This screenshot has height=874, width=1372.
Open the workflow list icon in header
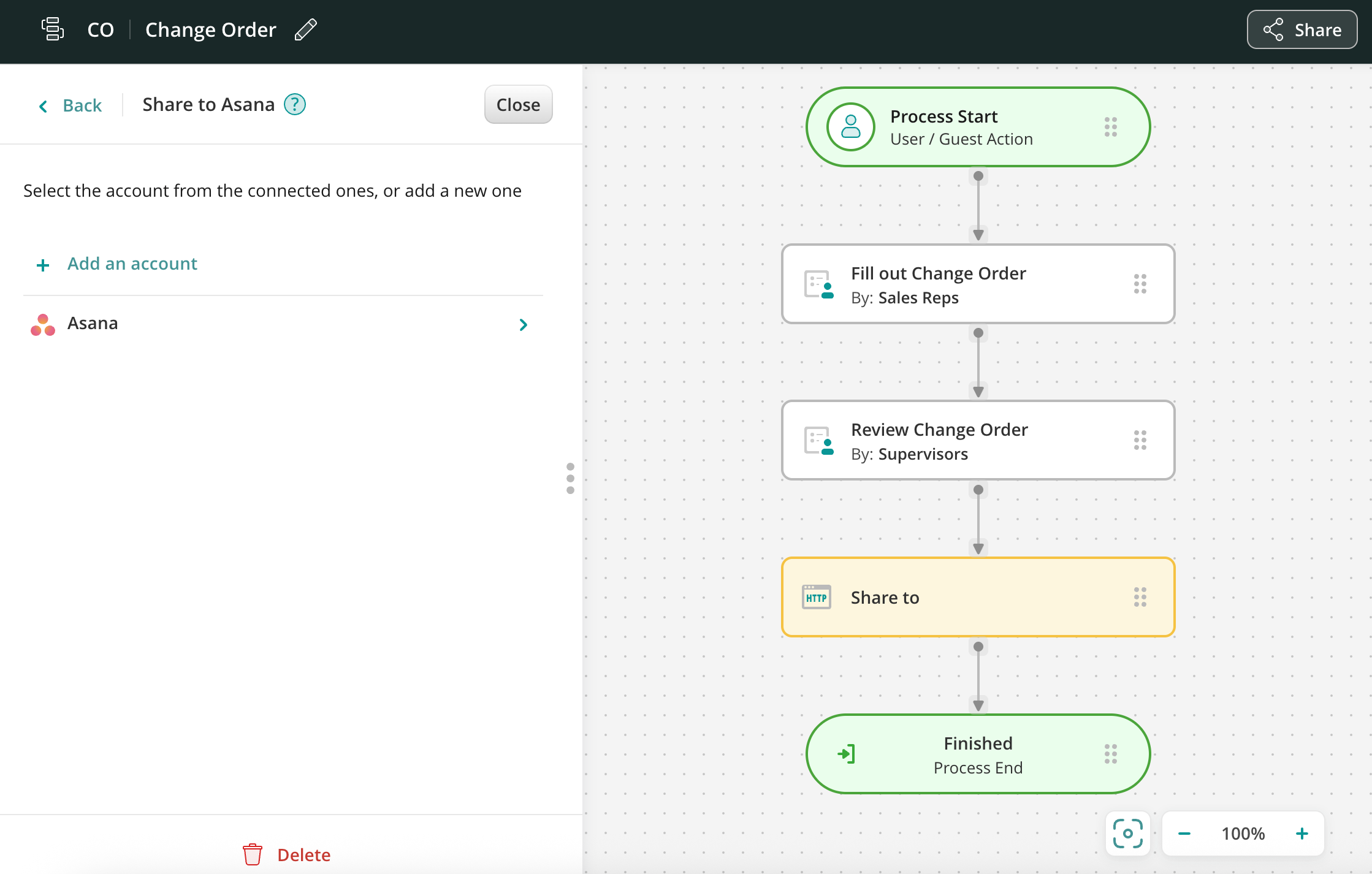tap(52, 29)
